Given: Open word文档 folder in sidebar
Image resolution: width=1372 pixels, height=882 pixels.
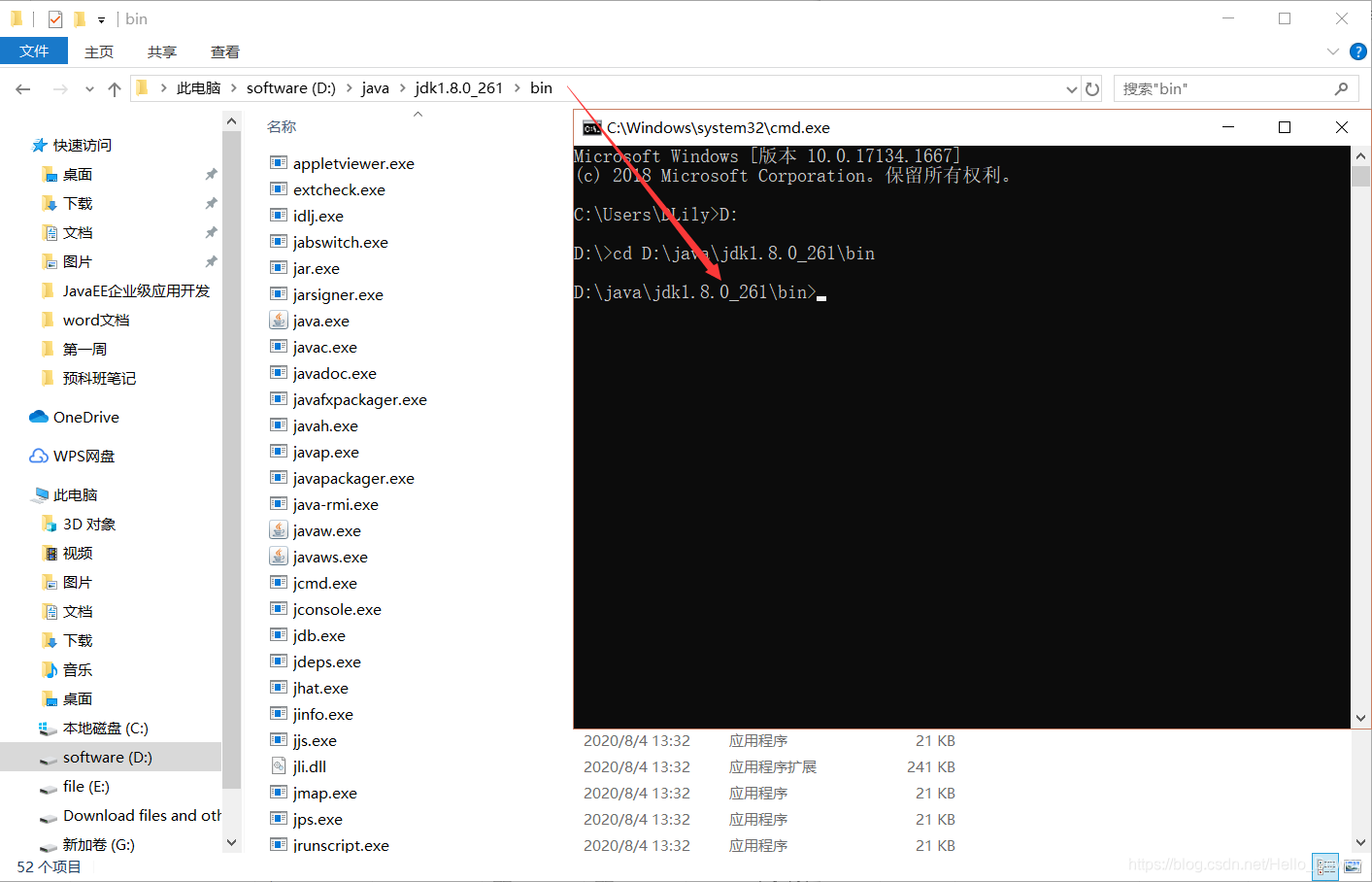Looking at the screenshot, I should pyautogui.click(x=96, y=320).
